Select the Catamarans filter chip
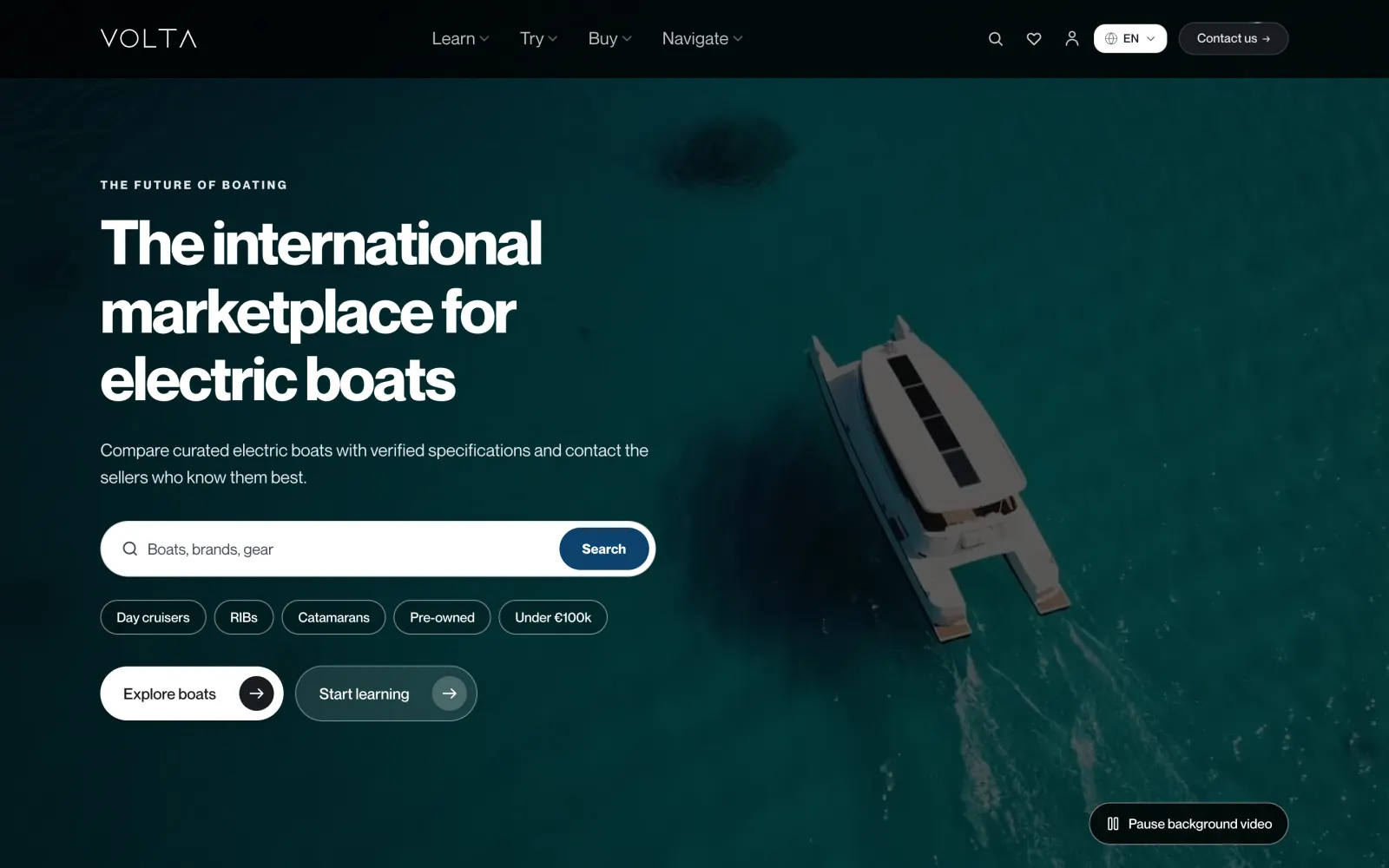This screenshot has height=868, width=1389. (333, 617)
